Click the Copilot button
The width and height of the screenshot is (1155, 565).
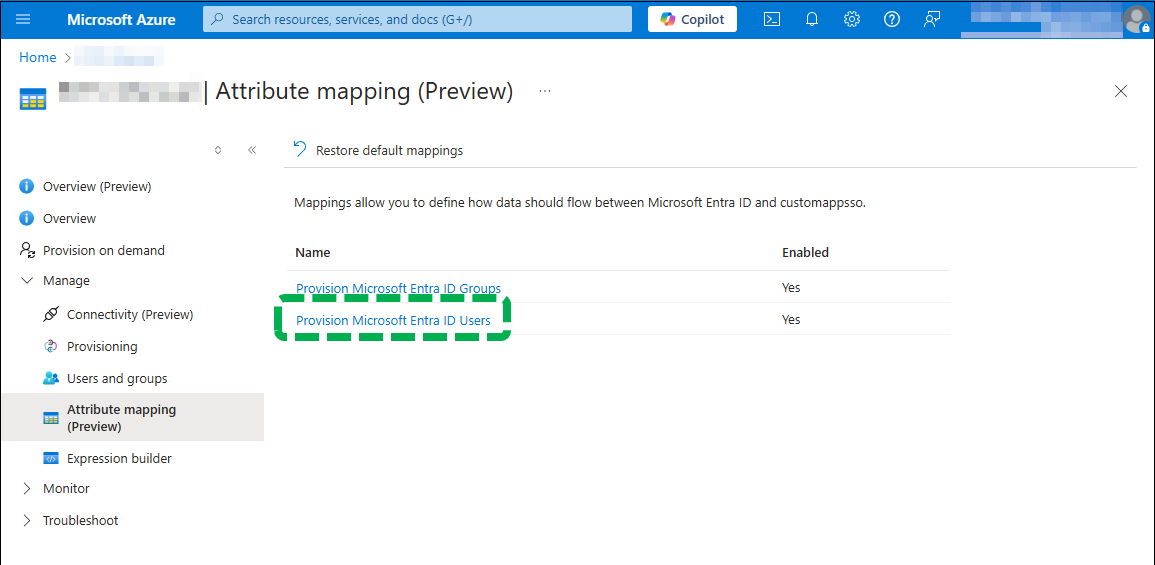[693, 19]
